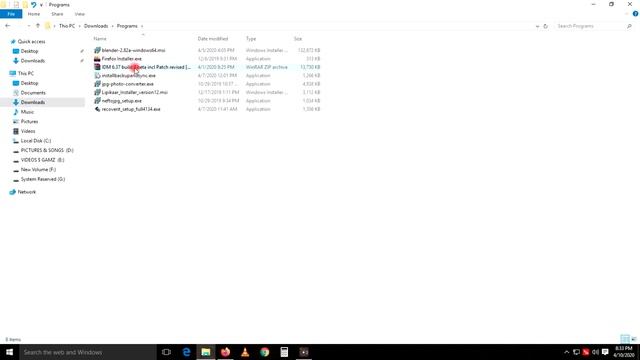Viewport: 640px width, 360px height.
Task: Select the installbackupandsync.exe file
Action: click(x=129, y=76)
